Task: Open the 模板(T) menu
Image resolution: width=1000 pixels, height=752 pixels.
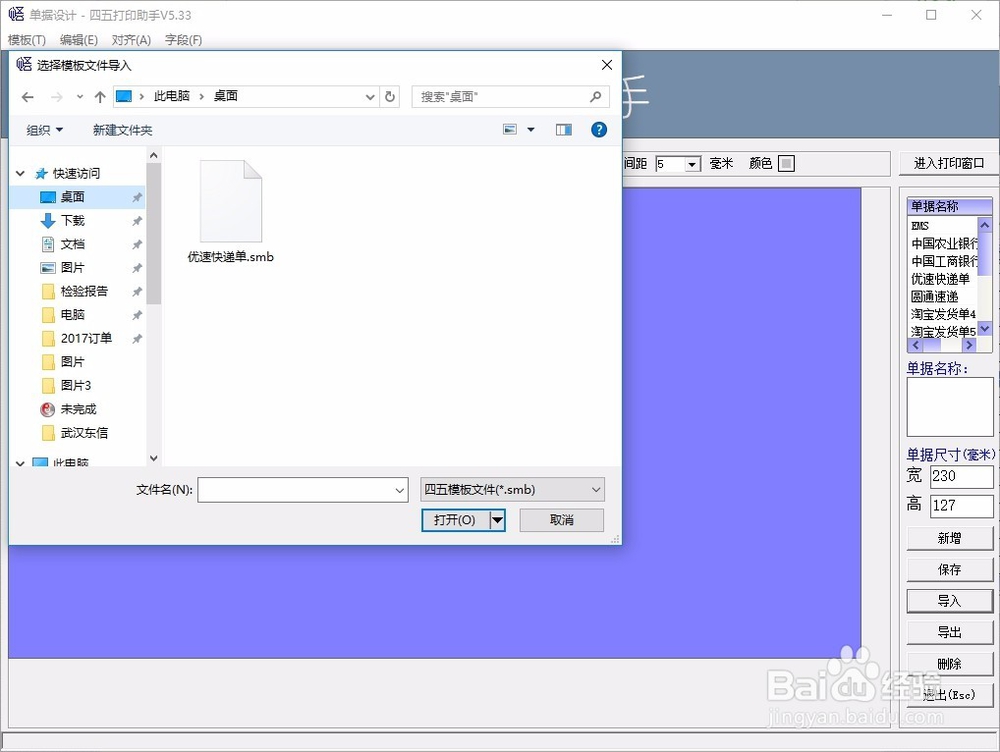Action: 27,40
